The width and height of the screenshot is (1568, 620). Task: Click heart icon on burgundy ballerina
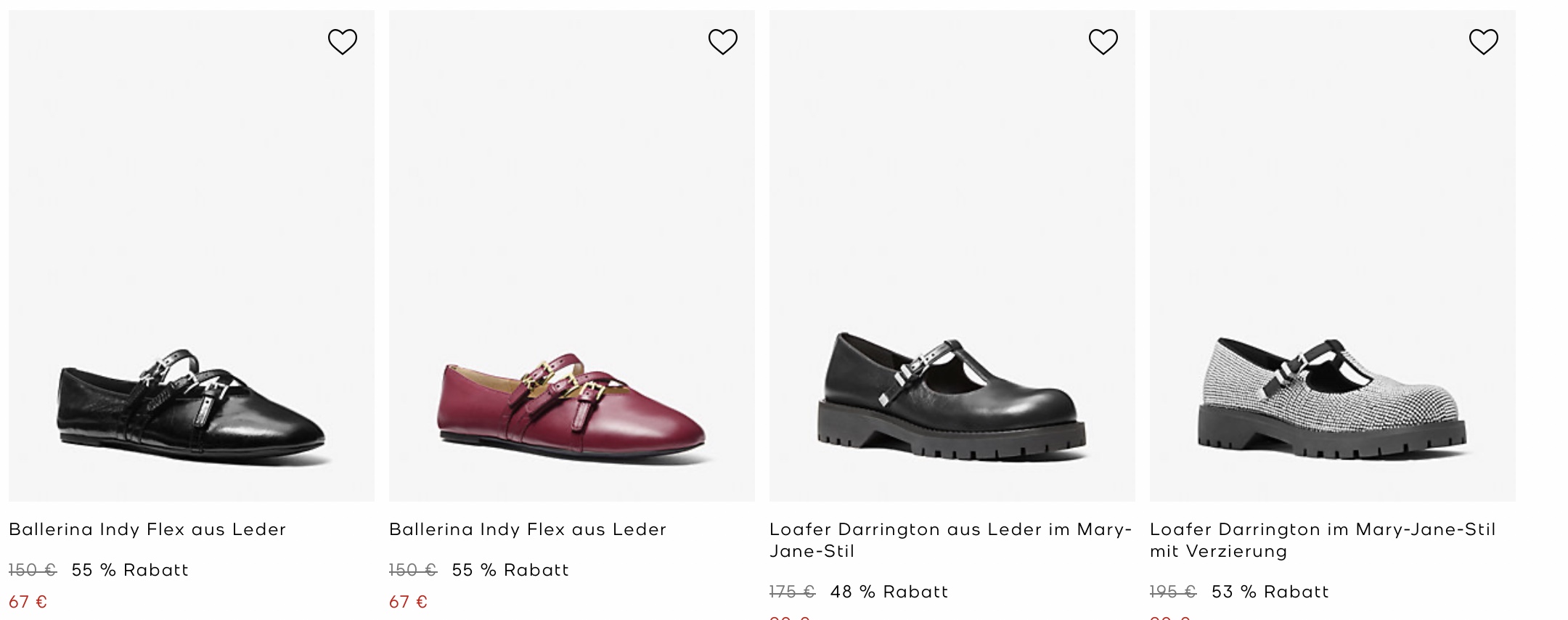click(723, 41)
